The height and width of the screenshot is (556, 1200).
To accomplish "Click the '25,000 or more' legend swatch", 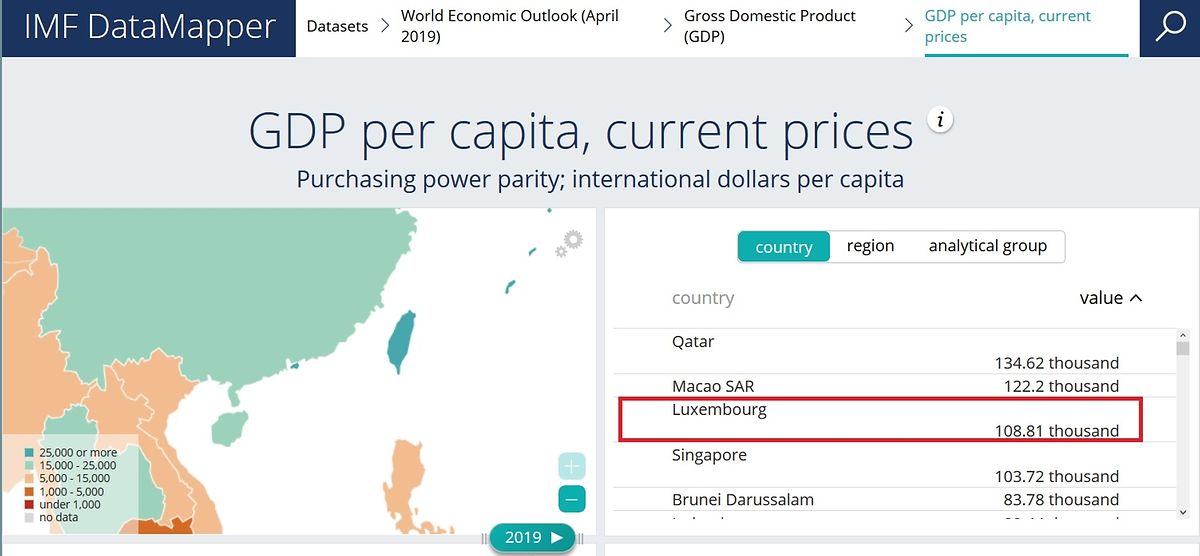I will pyautogui.click(x=29, y=453).
